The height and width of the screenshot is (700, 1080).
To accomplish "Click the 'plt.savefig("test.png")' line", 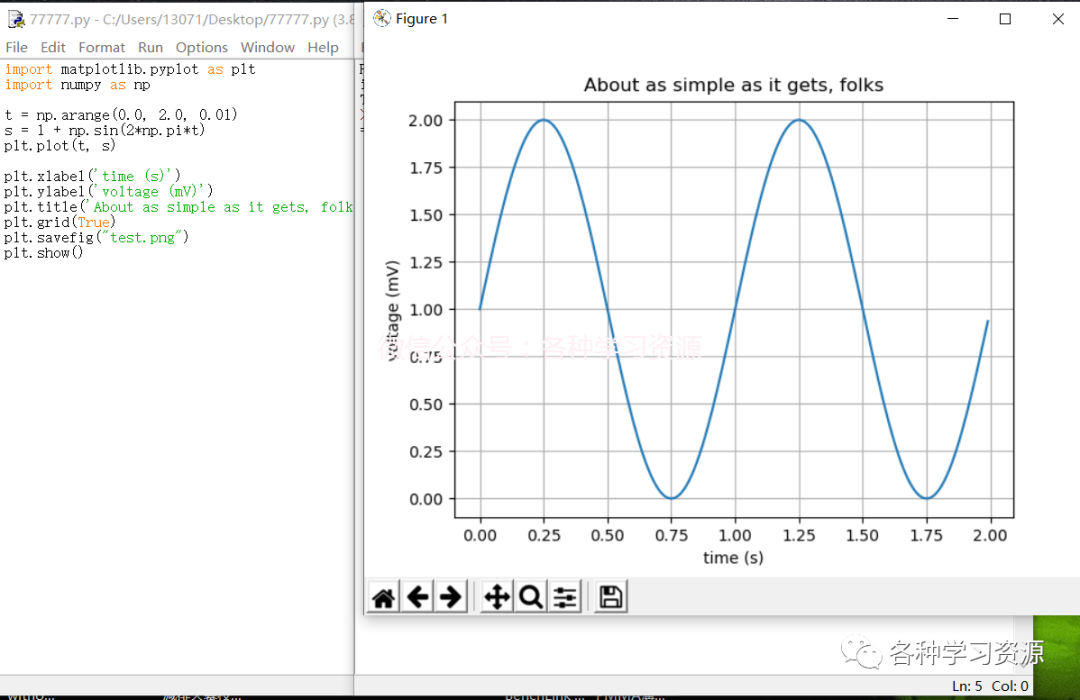I will coord(96,237).
